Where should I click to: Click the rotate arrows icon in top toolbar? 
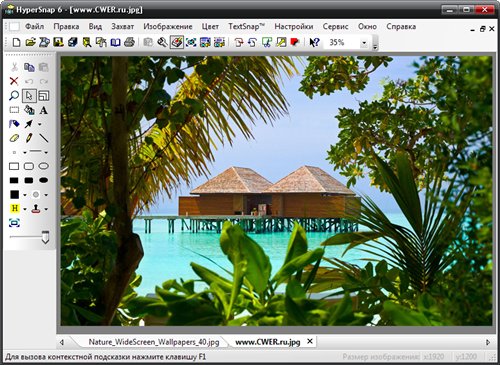click(252, 42)
